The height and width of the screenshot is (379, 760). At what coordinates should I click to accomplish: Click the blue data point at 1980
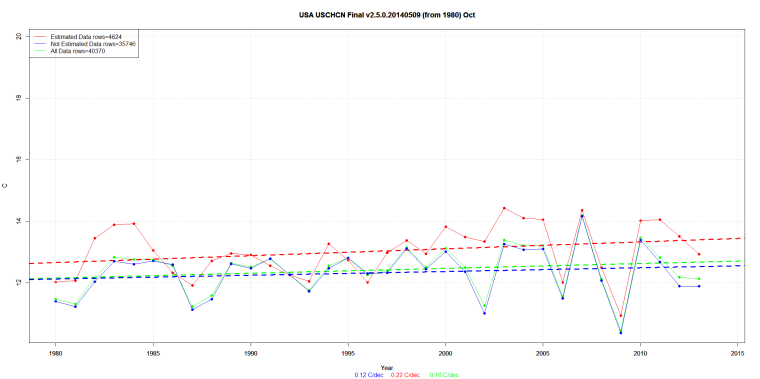55,301
